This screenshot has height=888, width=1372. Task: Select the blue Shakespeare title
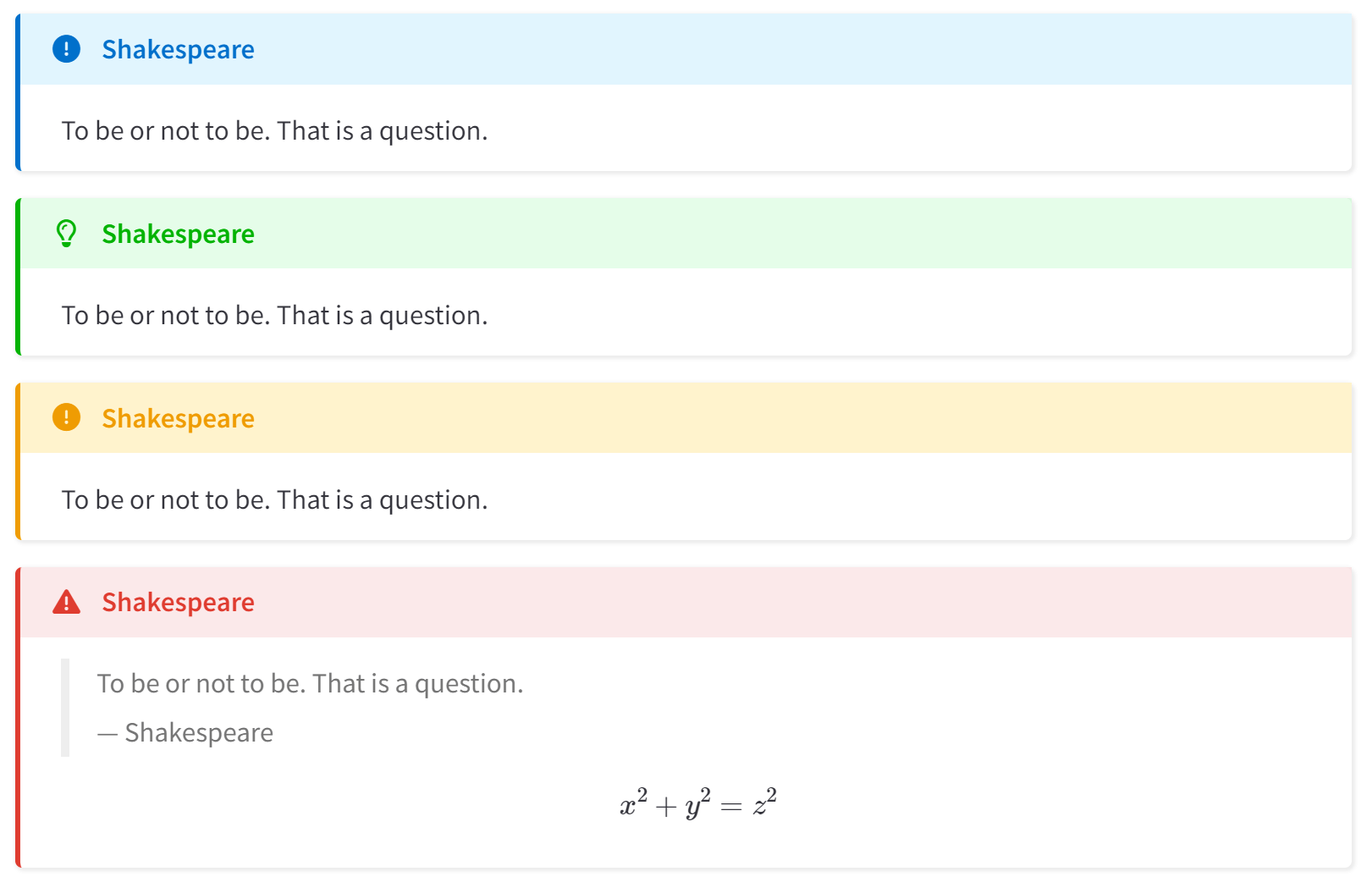click(178, 50)
